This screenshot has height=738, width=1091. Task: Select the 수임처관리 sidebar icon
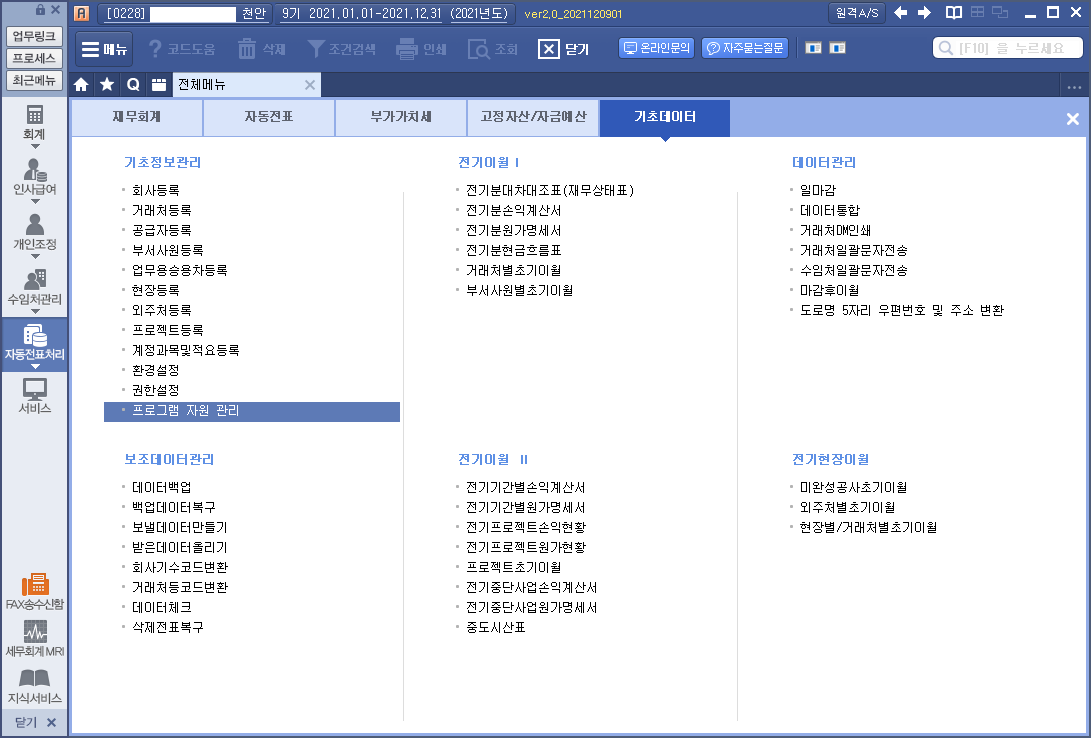(34, 284)
